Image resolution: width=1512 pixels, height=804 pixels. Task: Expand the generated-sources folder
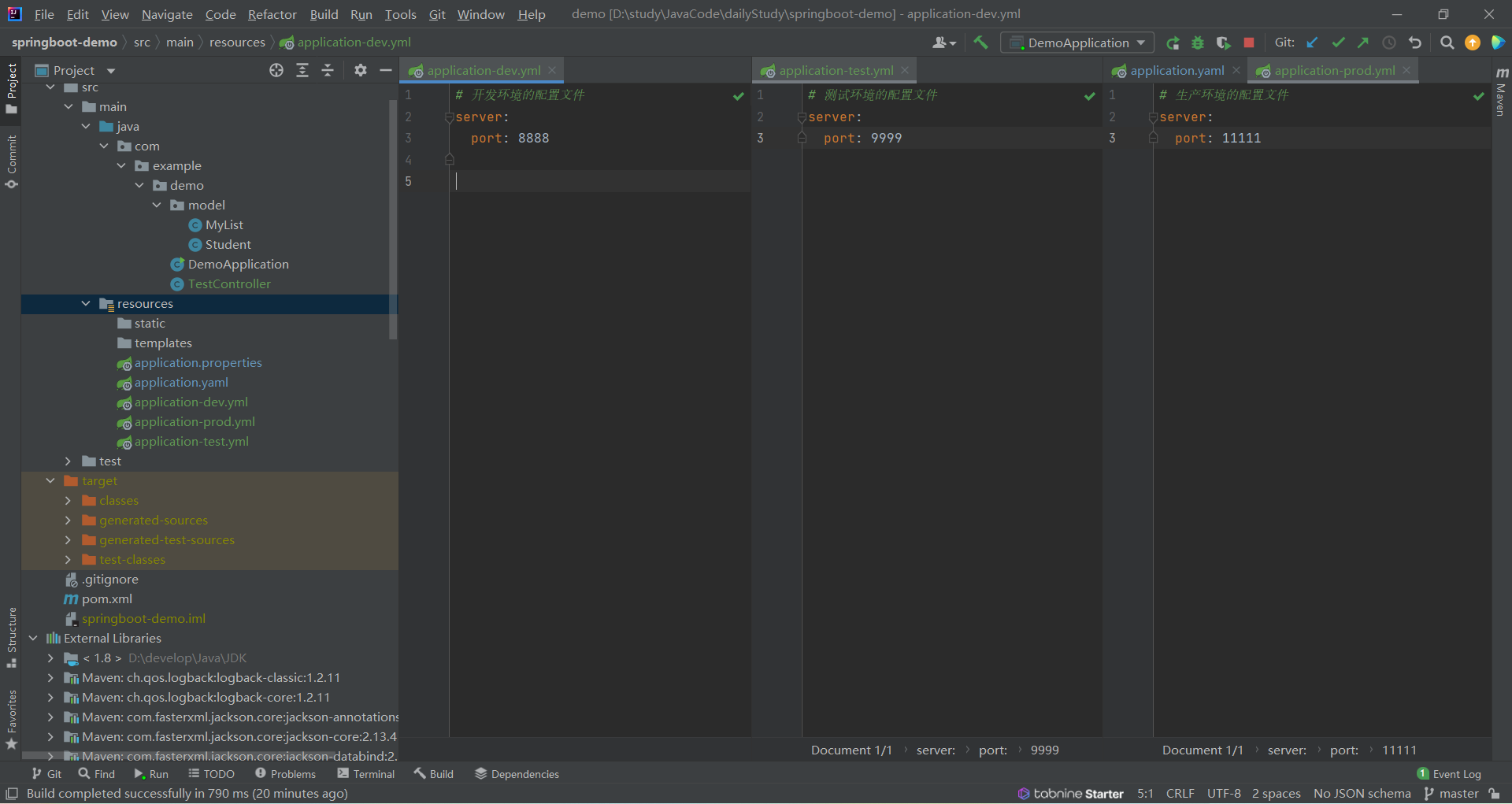(x=68, y=520)
